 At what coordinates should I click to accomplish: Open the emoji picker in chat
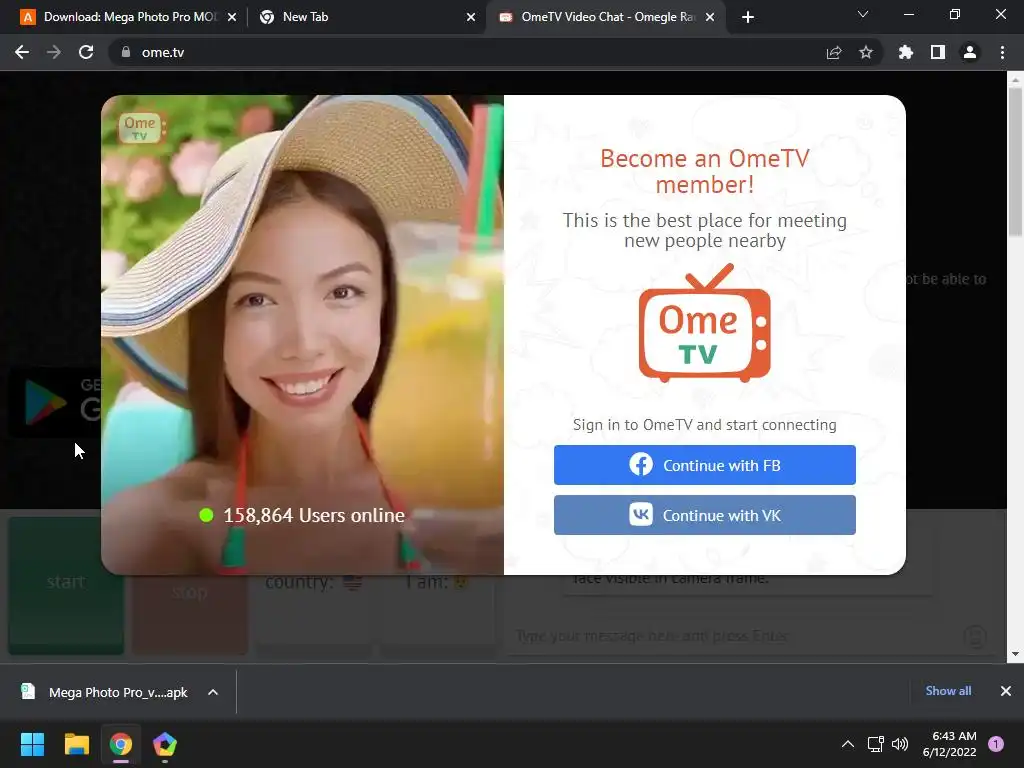point(975,636)
